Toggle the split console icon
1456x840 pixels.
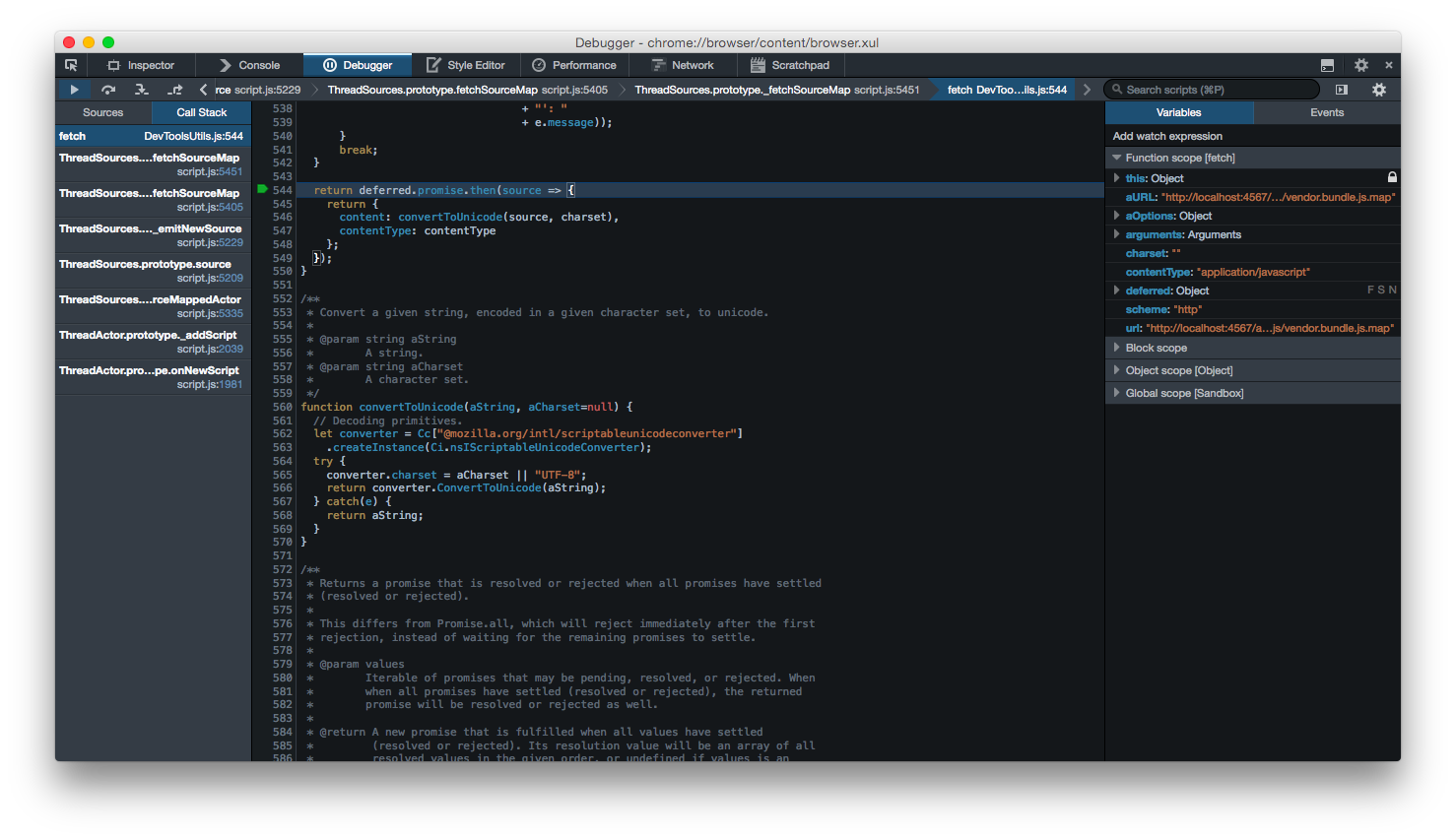tap(1327, 65)
